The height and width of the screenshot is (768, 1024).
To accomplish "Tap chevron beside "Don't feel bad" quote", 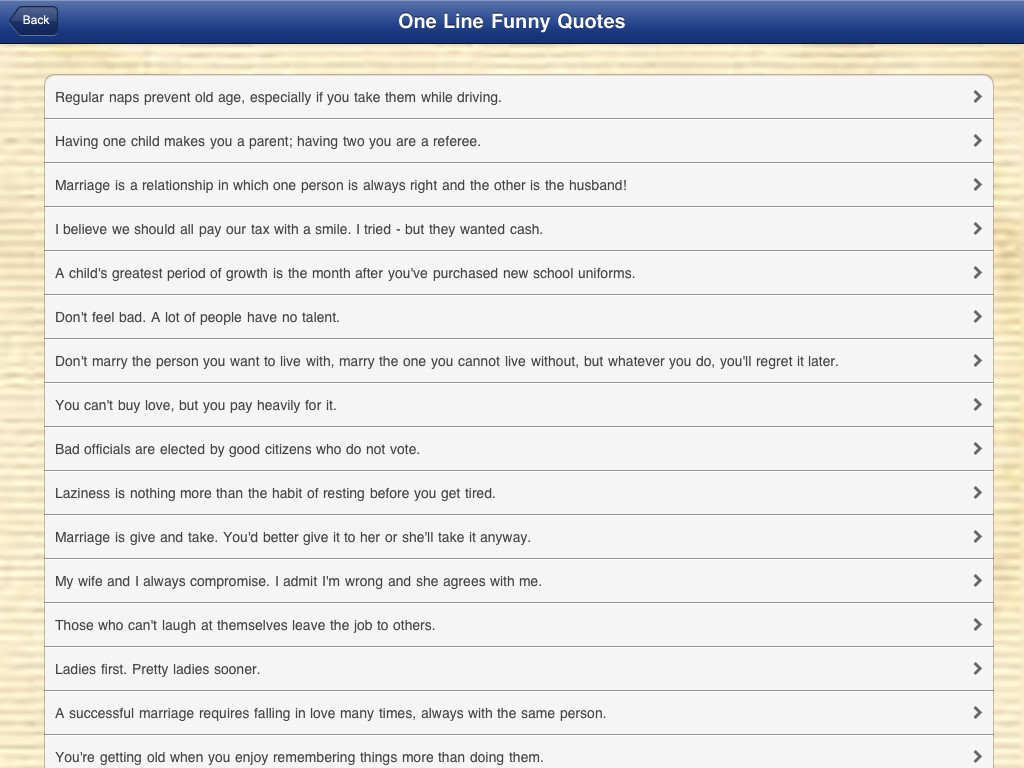I will (977, 317).
